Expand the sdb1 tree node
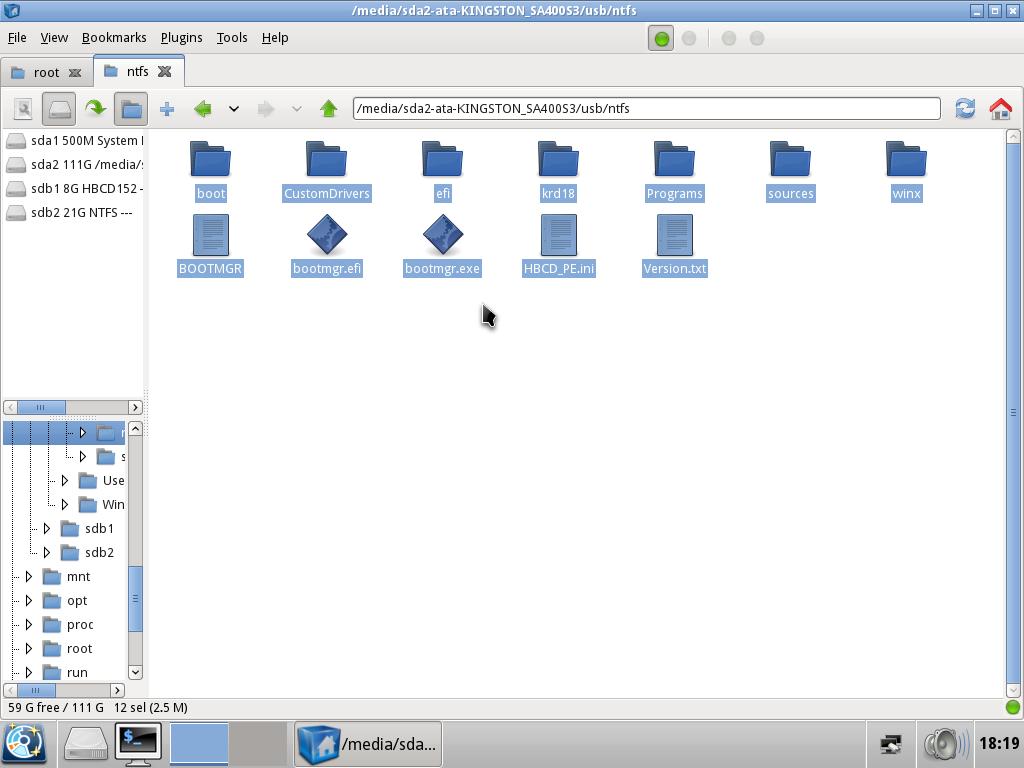Screen dimensions: 1024x768 [x=47, y=528]
